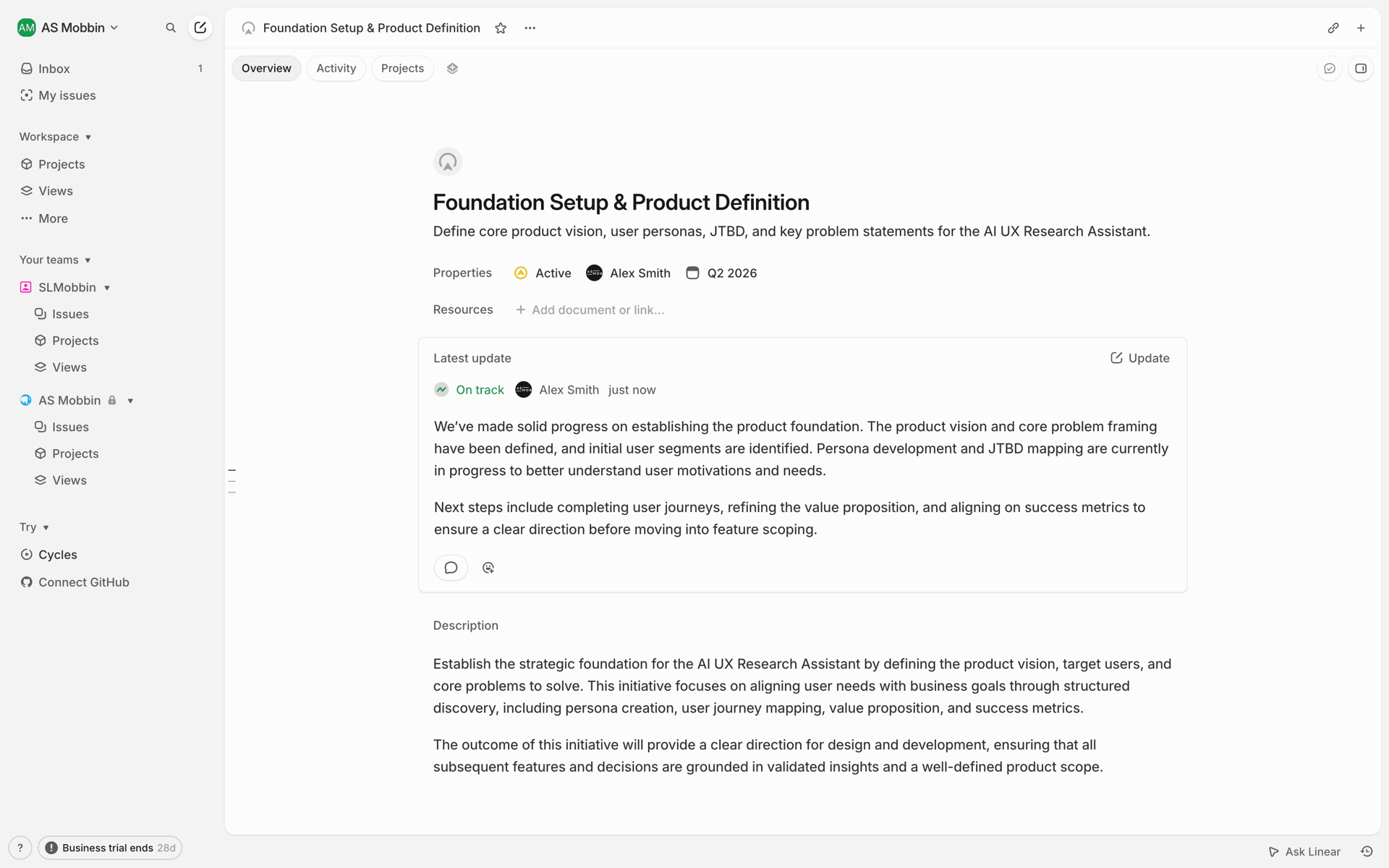Viewport: 1389px width, 868px height.
Task: Edit the Q2 2026 target date
Action: tap(721, 273)
